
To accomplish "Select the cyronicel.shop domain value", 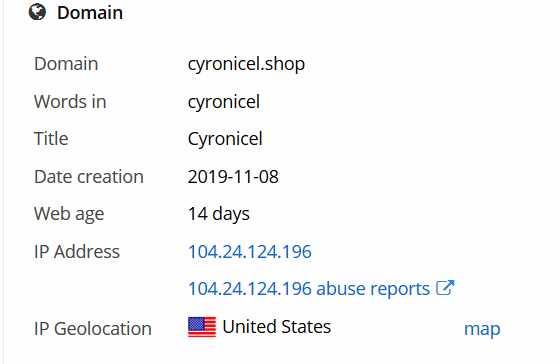I will point(246,64).
